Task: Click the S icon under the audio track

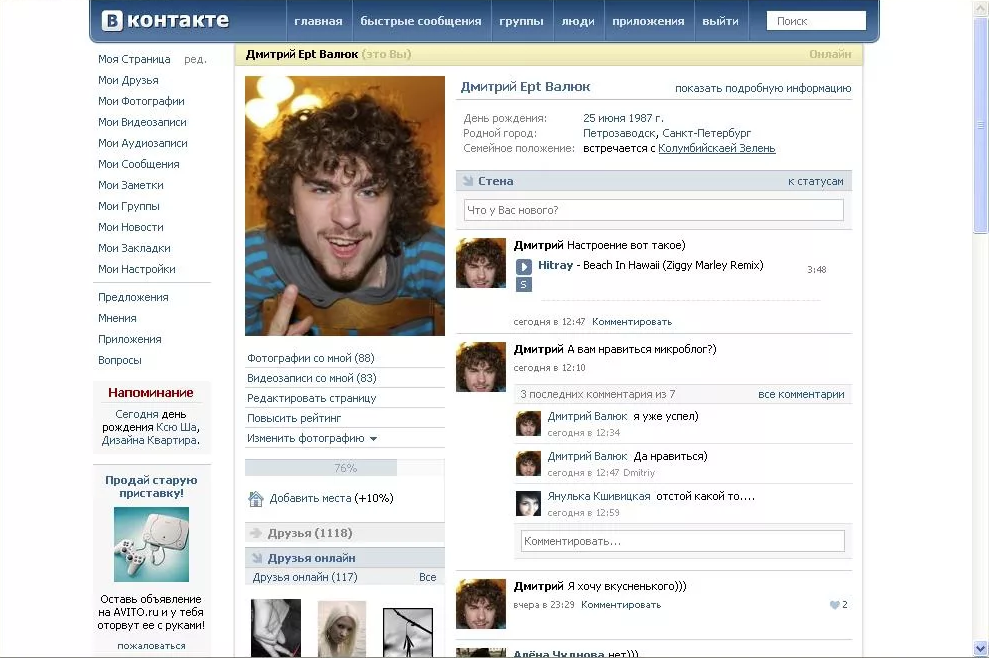Action: [x=524, y=285]
